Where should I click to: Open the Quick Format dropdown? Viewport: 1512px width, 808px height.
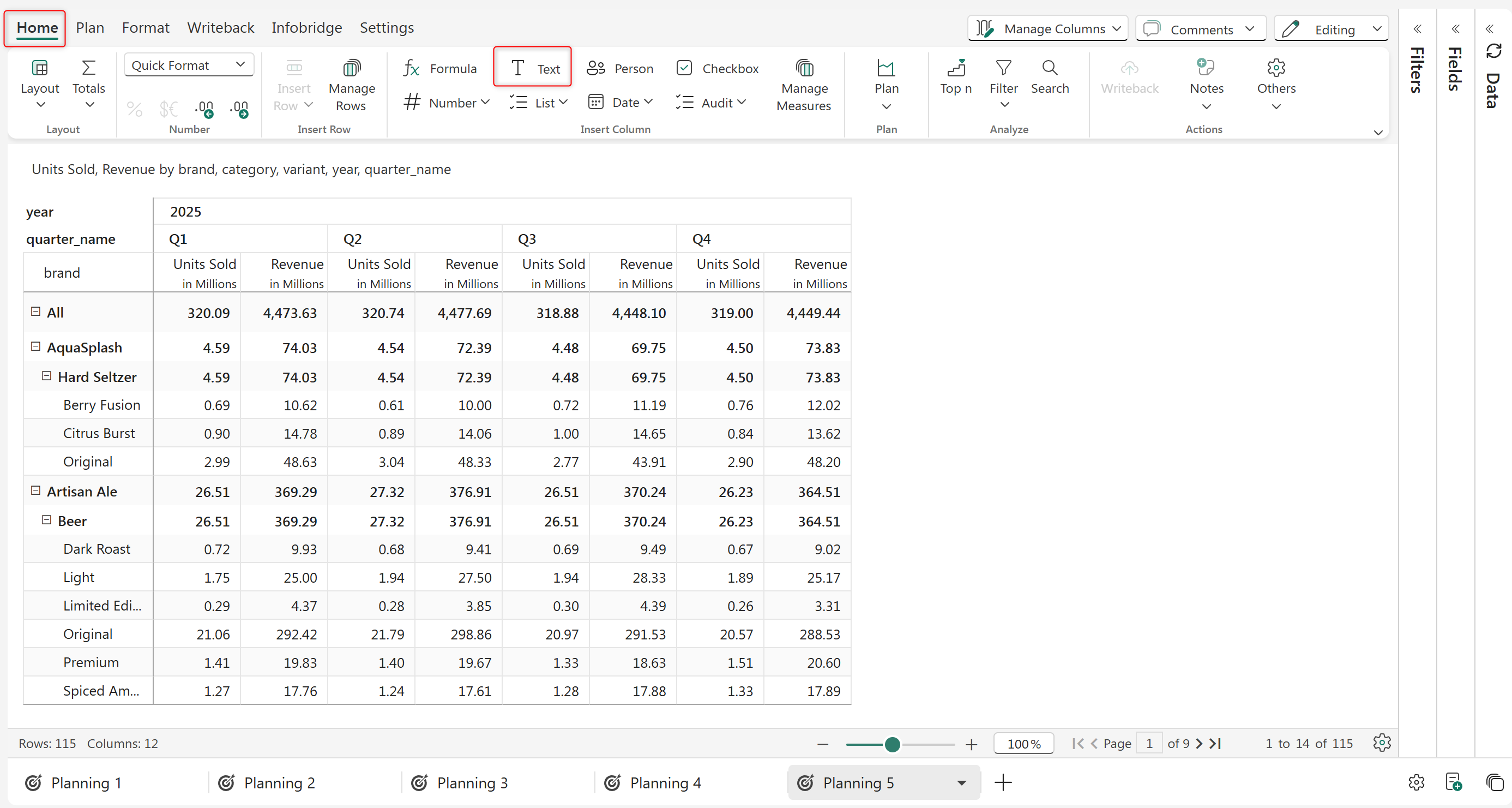[189, 65]
